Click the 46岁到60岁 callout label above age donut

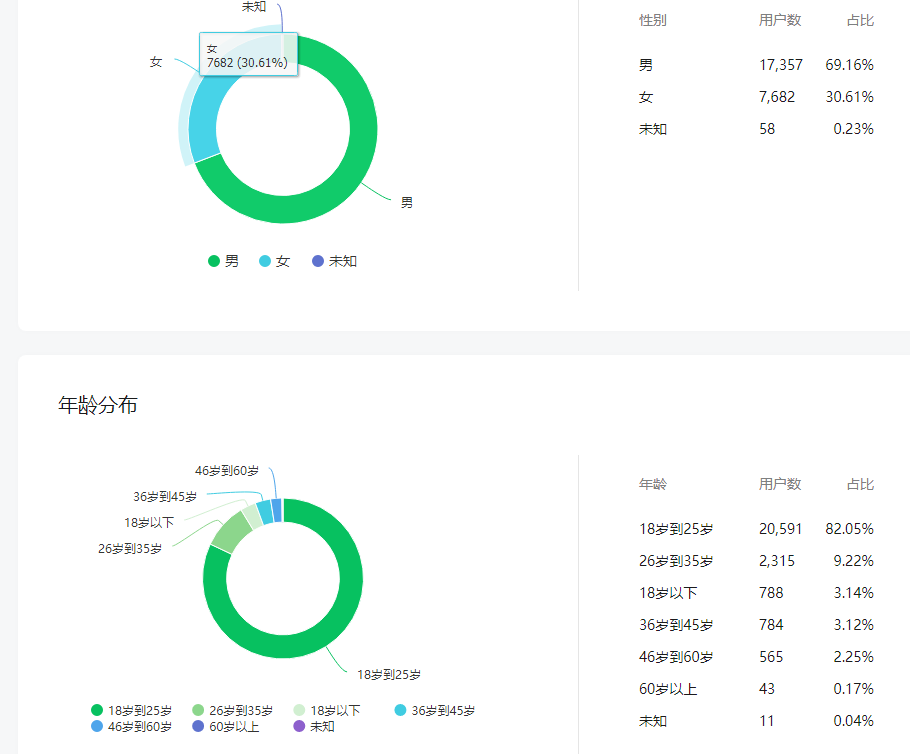click(x=227, y=471)
